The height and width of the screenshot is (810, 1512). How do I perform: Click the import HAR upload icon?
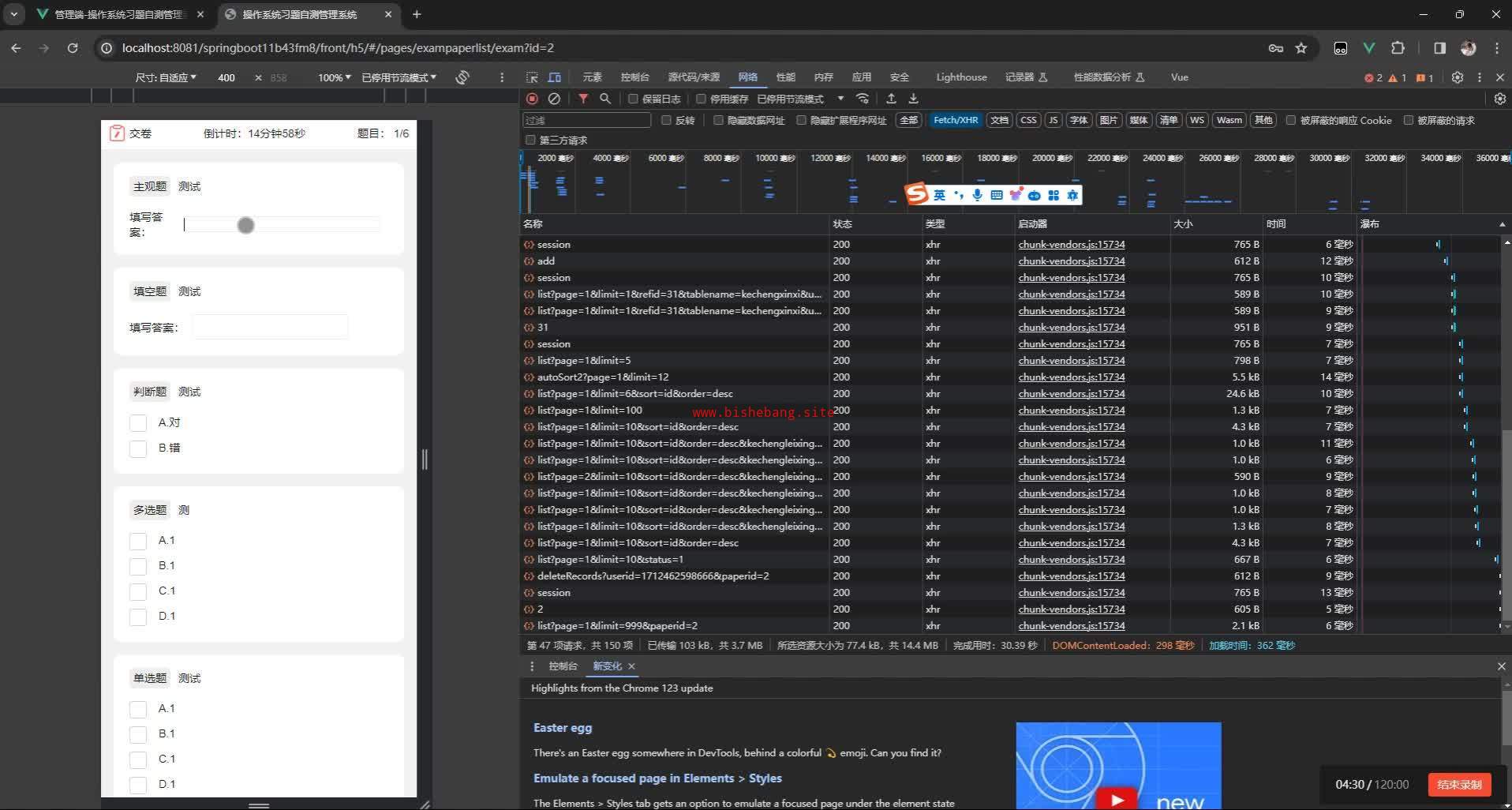point(891,99)
